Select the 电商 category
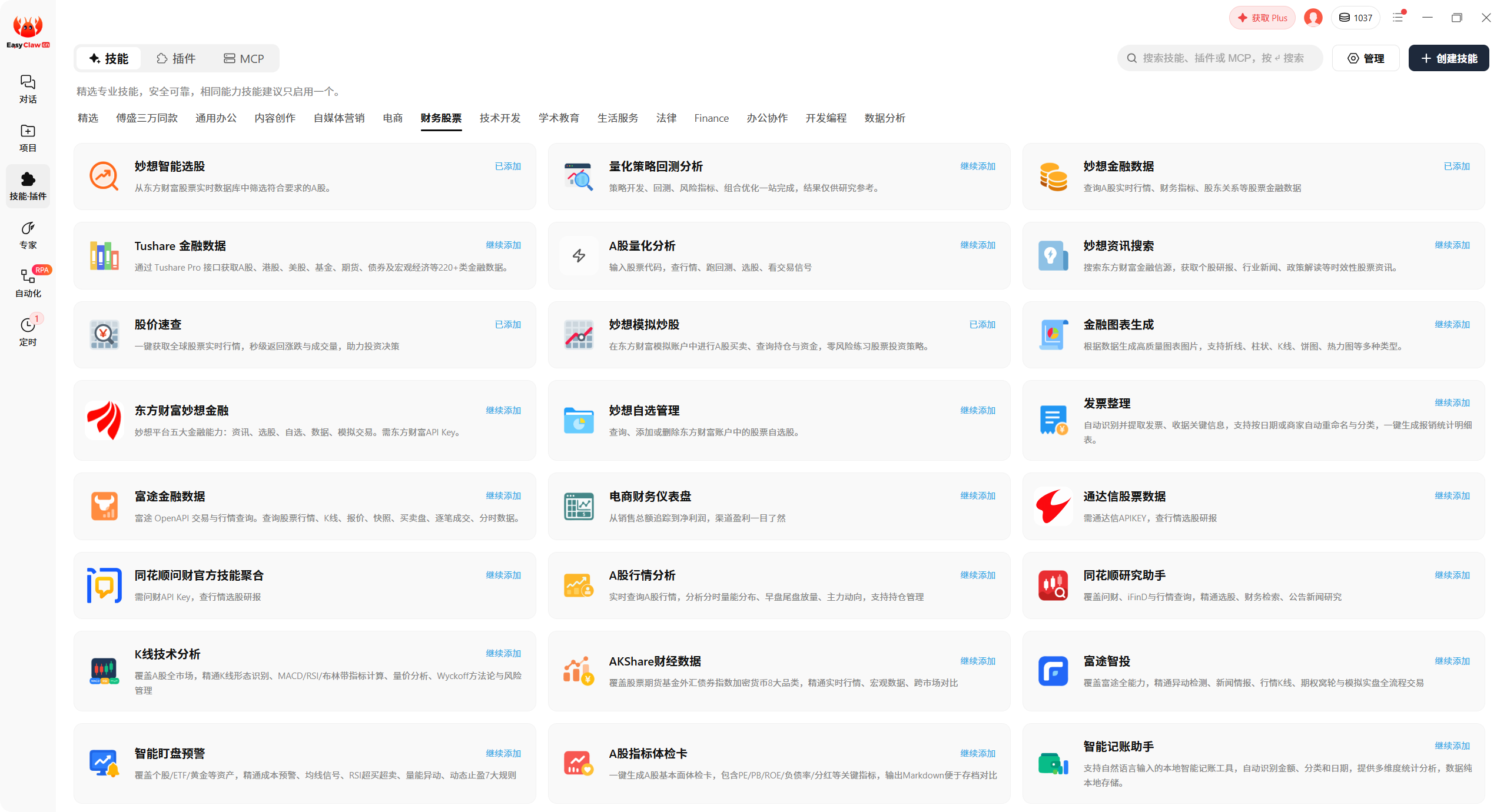Viewport: 1507px width, 812px height. 393,118
